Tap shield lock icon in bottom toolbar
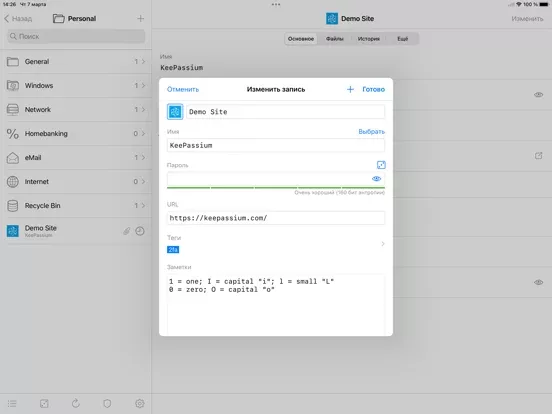The width and height of the screenshot is (552, 414). (x=107, y=403)
